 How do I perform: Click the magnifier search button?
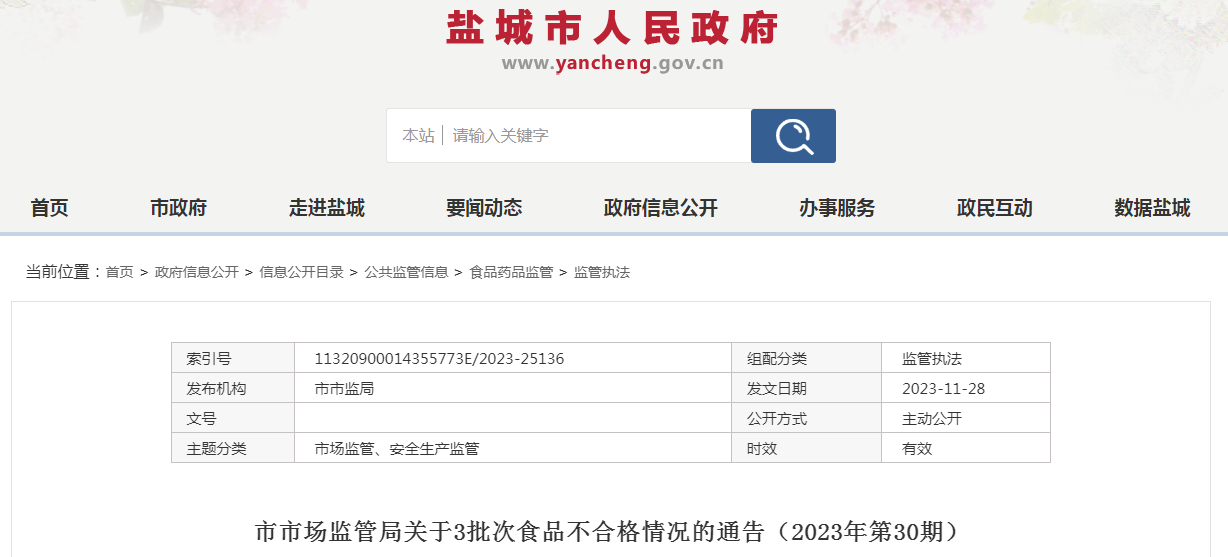[x=793, y=136]
